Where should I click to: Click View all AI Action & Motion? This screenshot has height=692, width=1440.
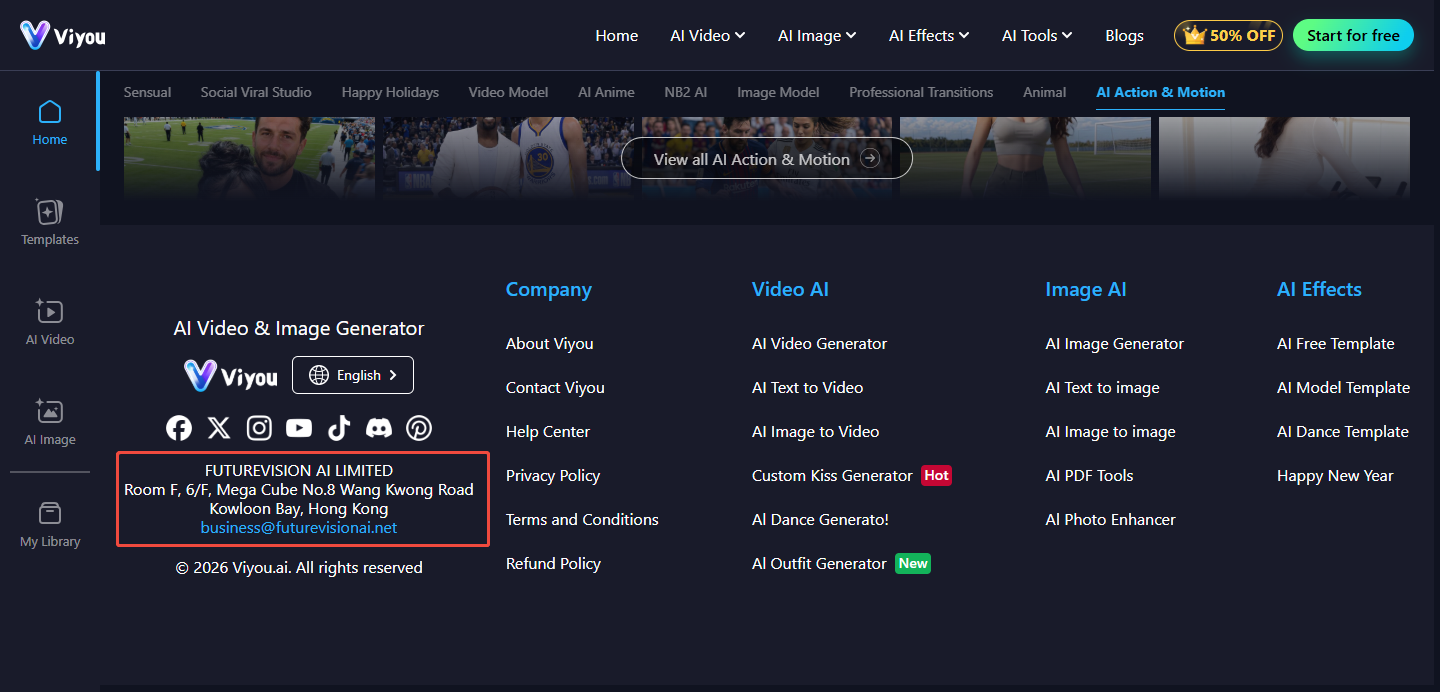[767, 159]
